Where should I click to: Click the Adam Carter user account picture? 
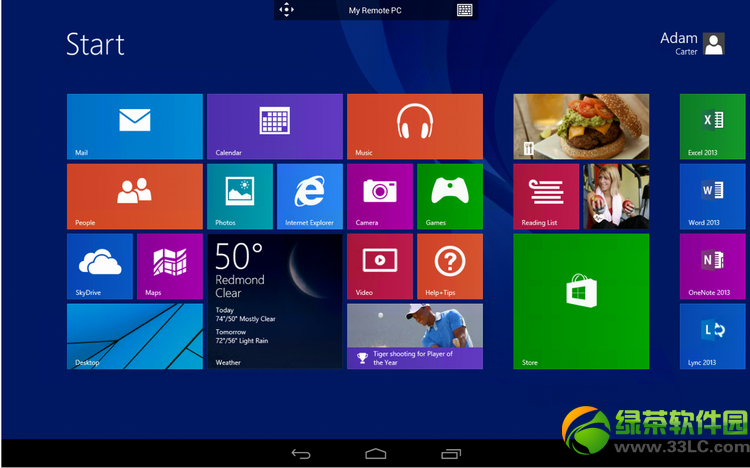tap(714, 44)
